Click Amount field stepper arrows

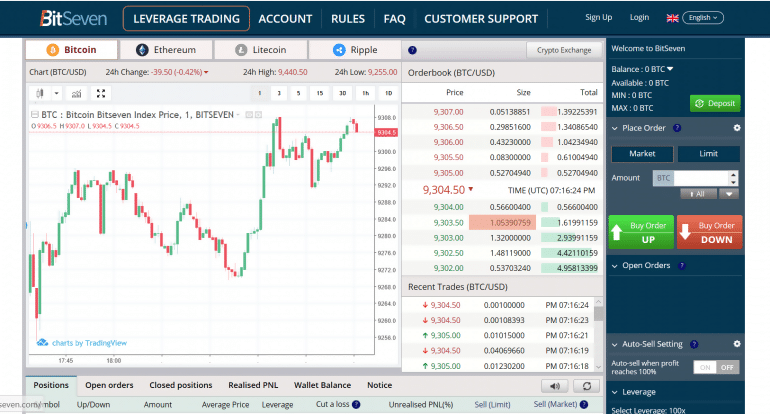click(x=733, y=178)
